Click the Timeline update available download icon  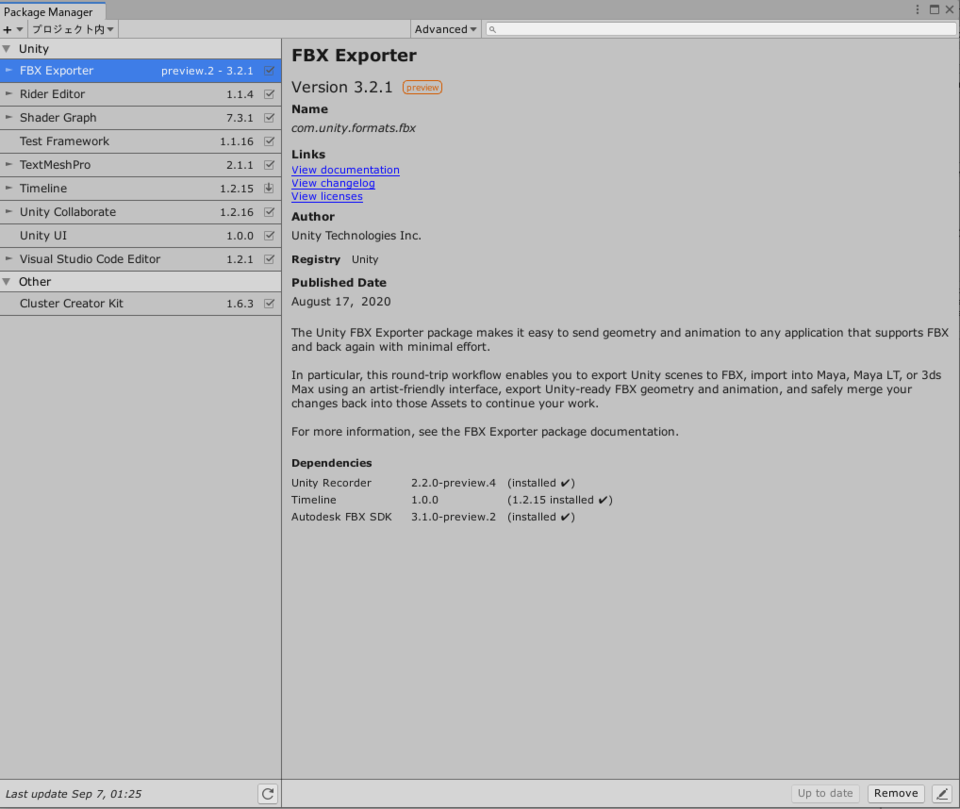click(x=269, y=188)
